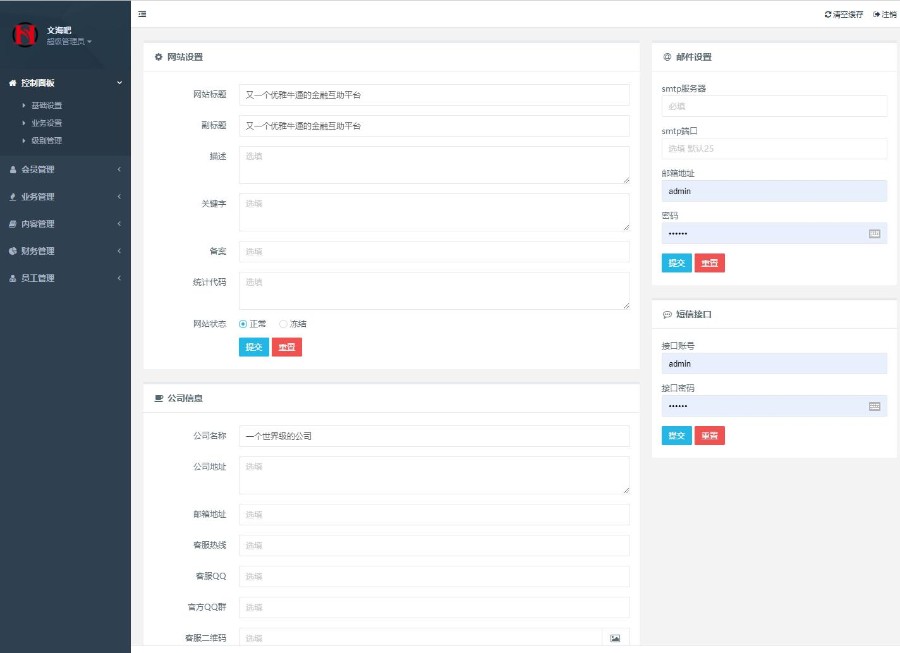Select the 正常 website status radio
900x653 pixels.
click(243, 324)
